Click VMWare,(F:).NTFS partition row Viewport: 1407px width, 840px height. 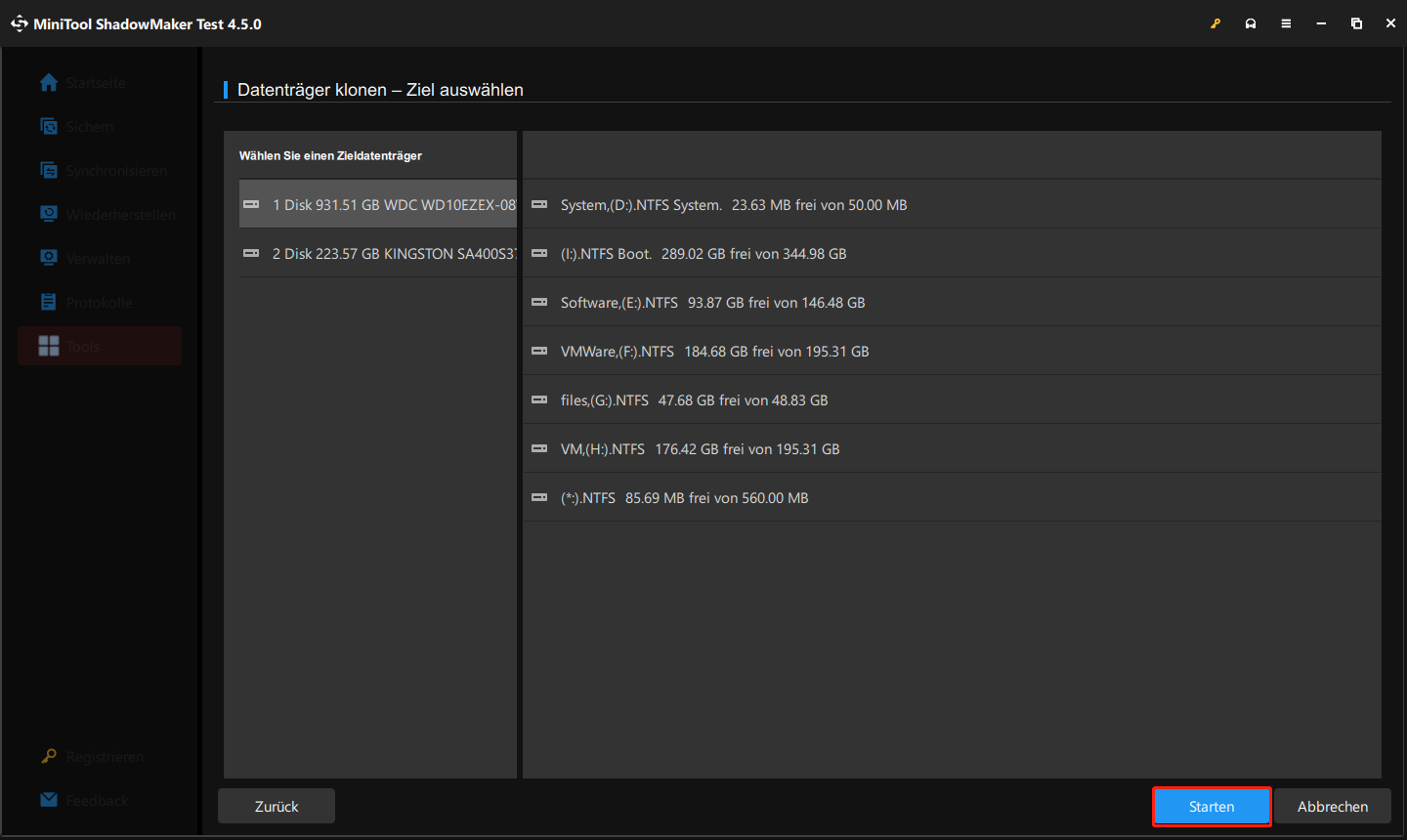(x=952, y=351)
